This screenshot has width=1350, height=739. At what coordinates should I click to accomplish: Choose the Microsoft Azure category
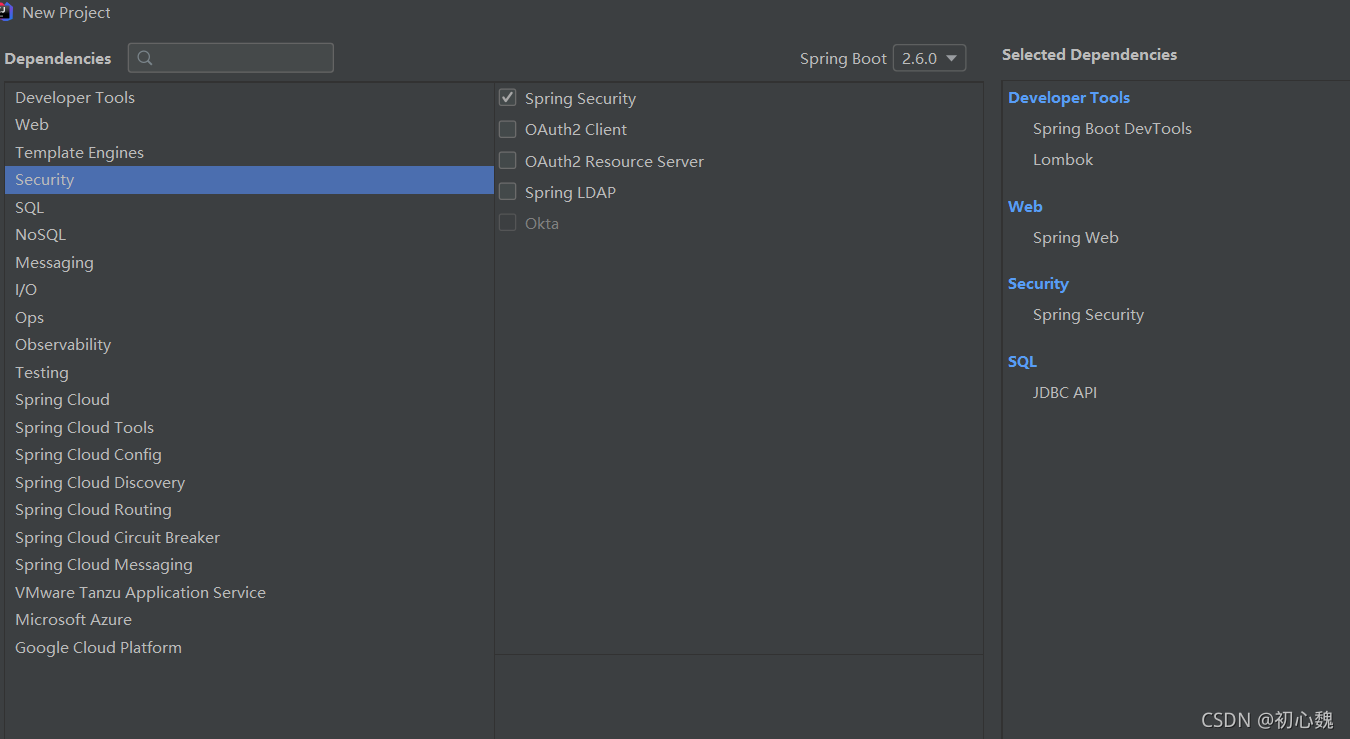[249, 620]
